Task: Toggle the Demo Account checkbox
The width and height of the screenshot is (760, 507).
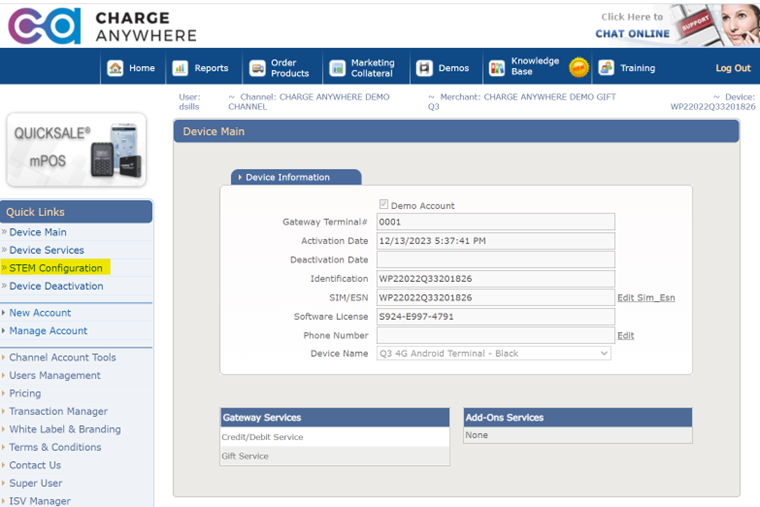Action: [x=384, y=205]
